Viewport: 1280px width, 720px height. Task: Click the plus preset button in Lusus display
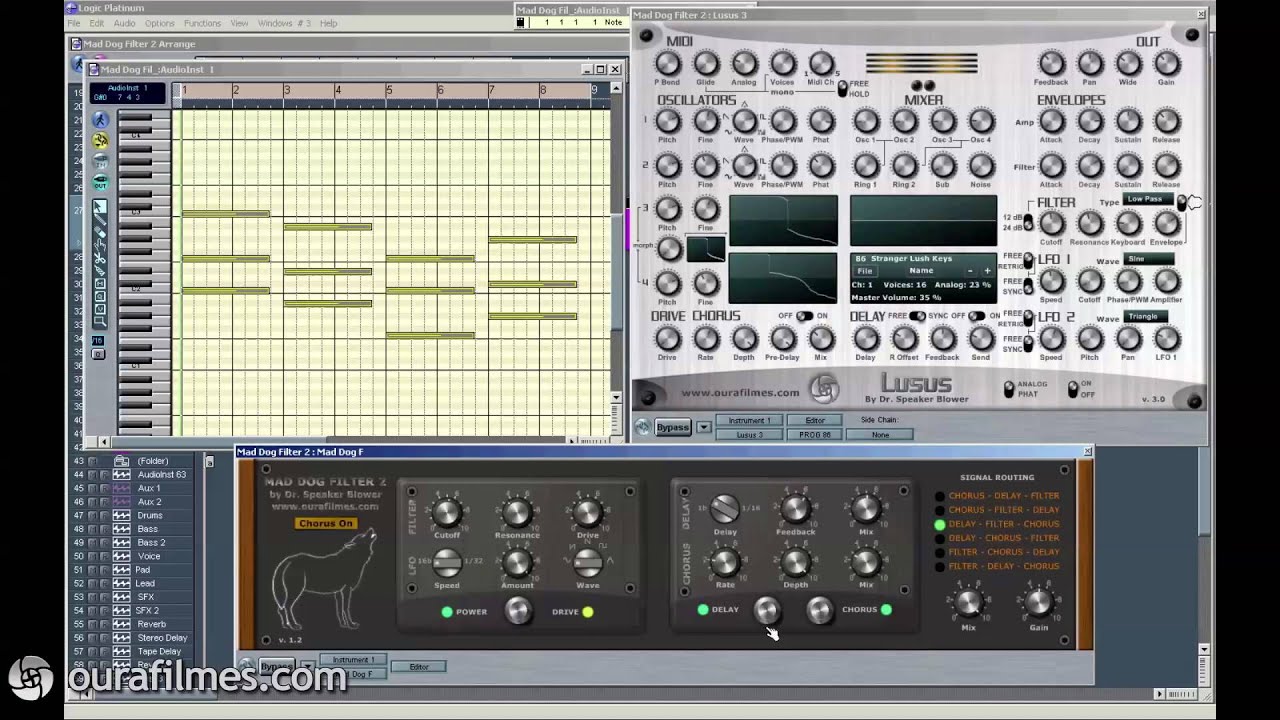pos(987,271)
